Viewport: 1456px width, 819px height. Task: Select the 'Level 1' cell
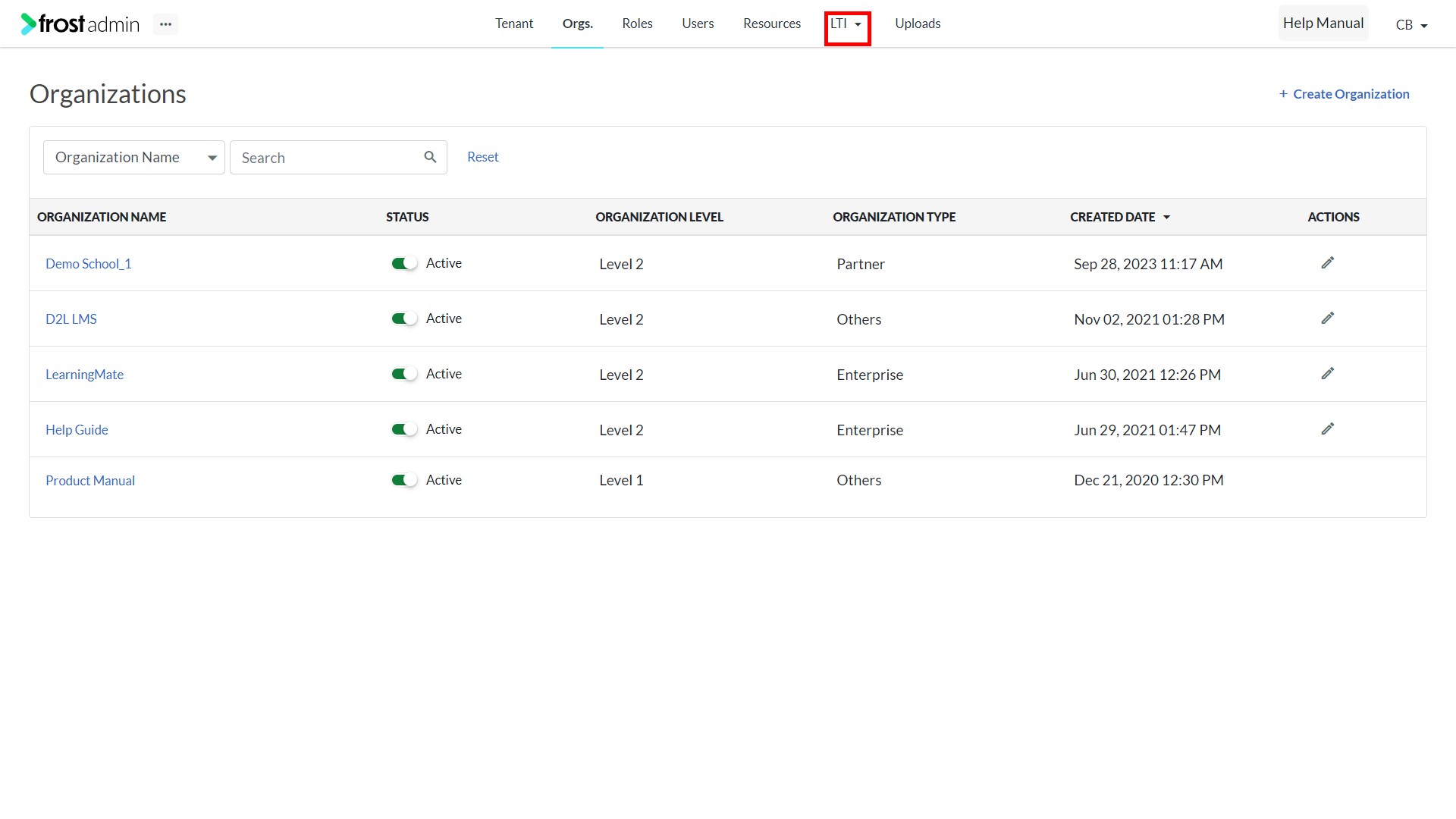[621, 480]
